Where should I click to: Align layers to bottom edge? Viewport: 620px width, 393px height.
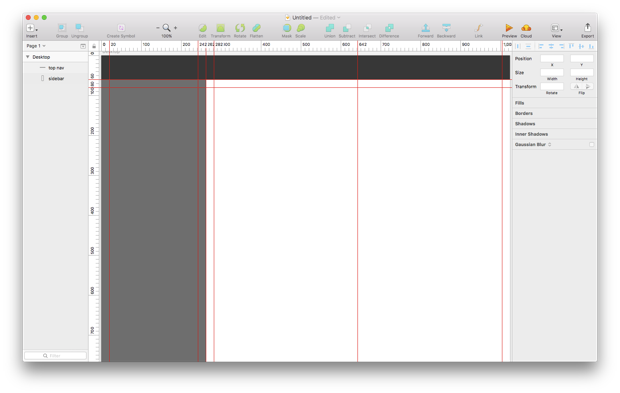click(x=592, y=46)
